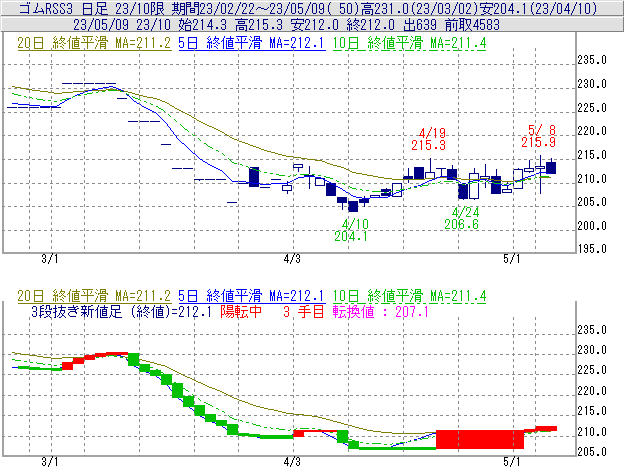The image size is (624, 475).
Task: Click the red 3 手目 count text
Action: point(304,311)
